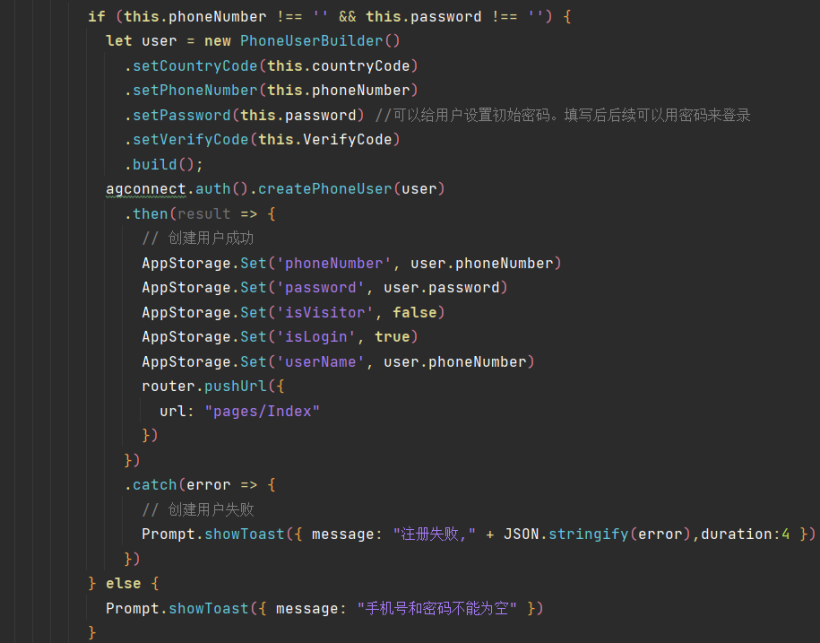Image resolution: width=820 pixels, height=643 pixels.
Task: Click the true keyword on the isLogin line
Action: click(392, 337)
